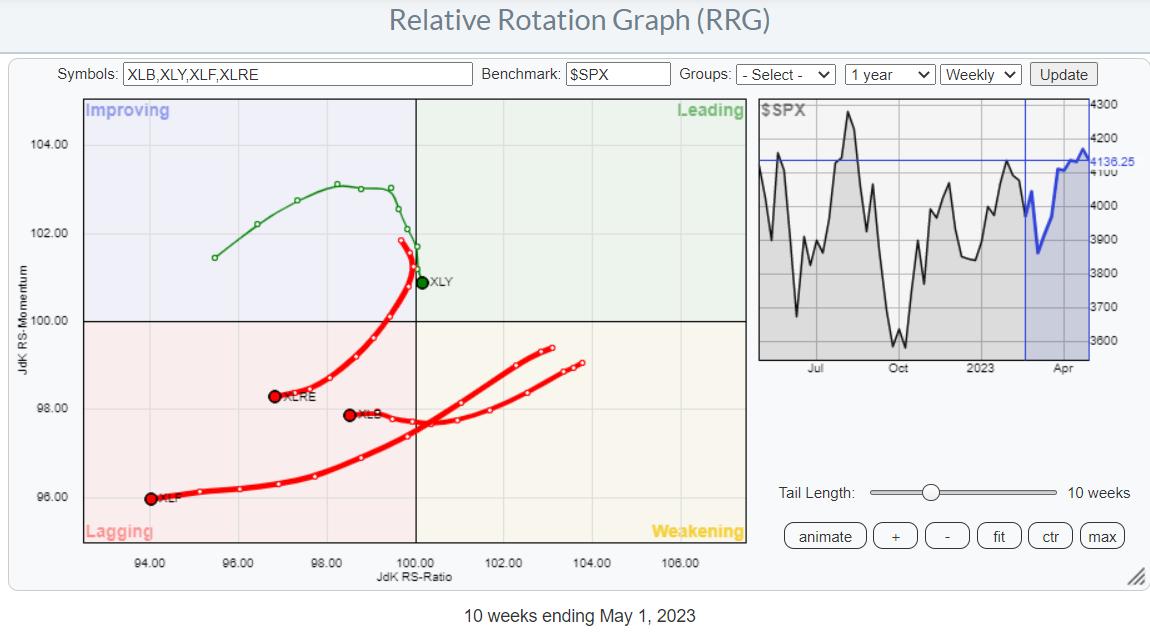The height and width of the screenshot is (632, 1150).
Task: Zoom in with the plus button
Action: point(895,536)
